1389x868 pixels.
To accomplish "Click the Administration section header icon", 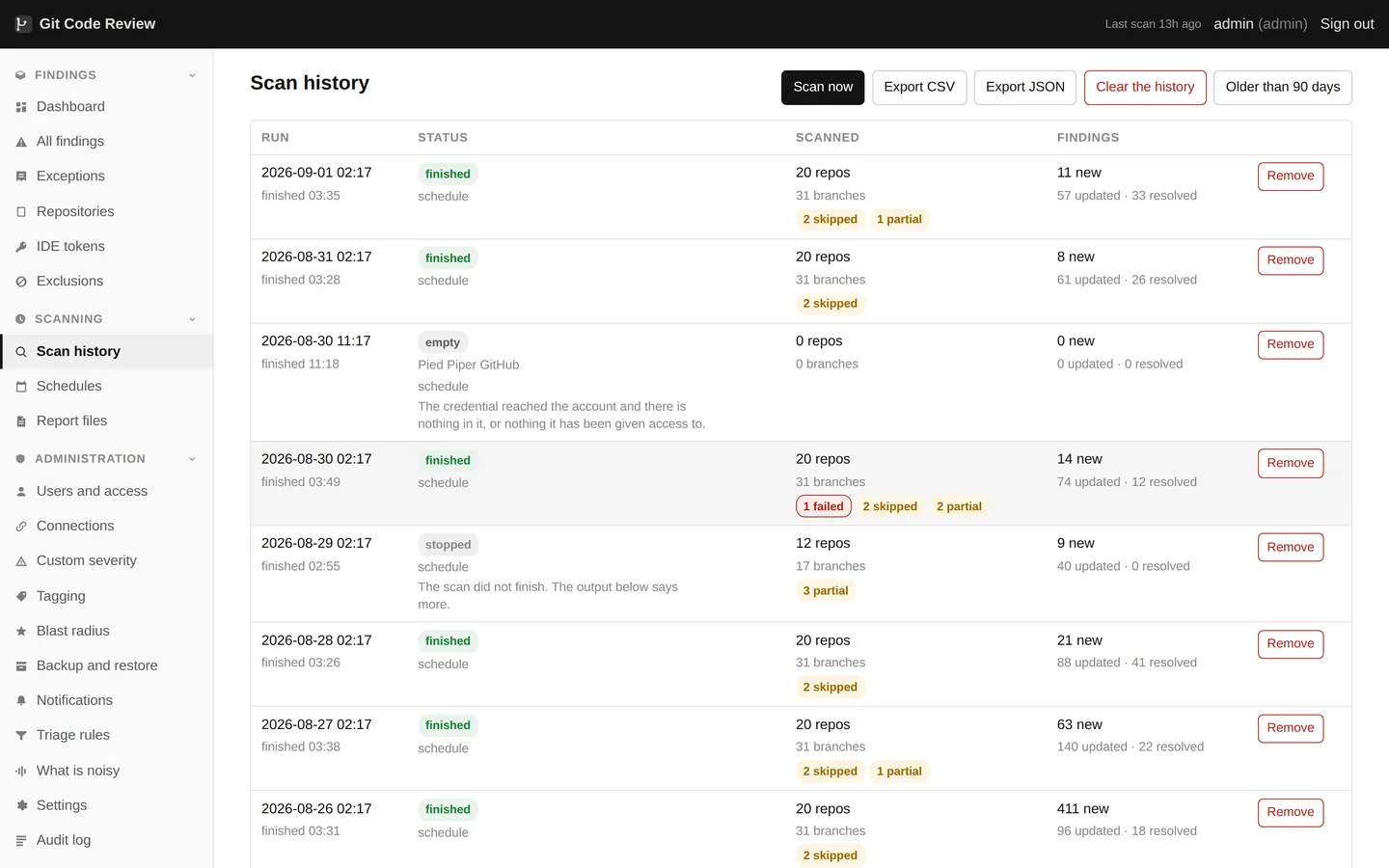I will click(x=20, y=459).
